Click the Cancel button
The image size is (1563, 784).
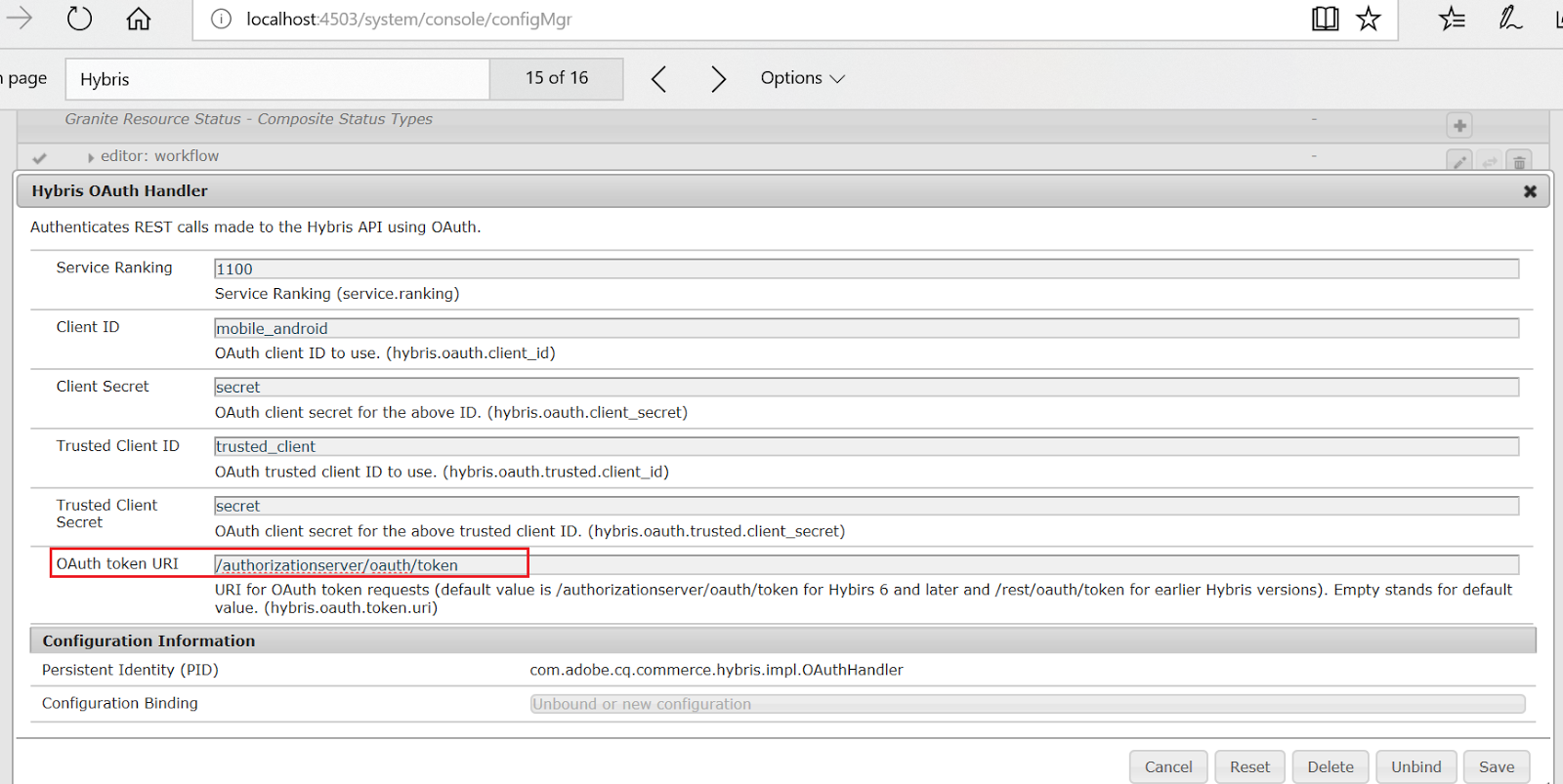(1168, 766)
